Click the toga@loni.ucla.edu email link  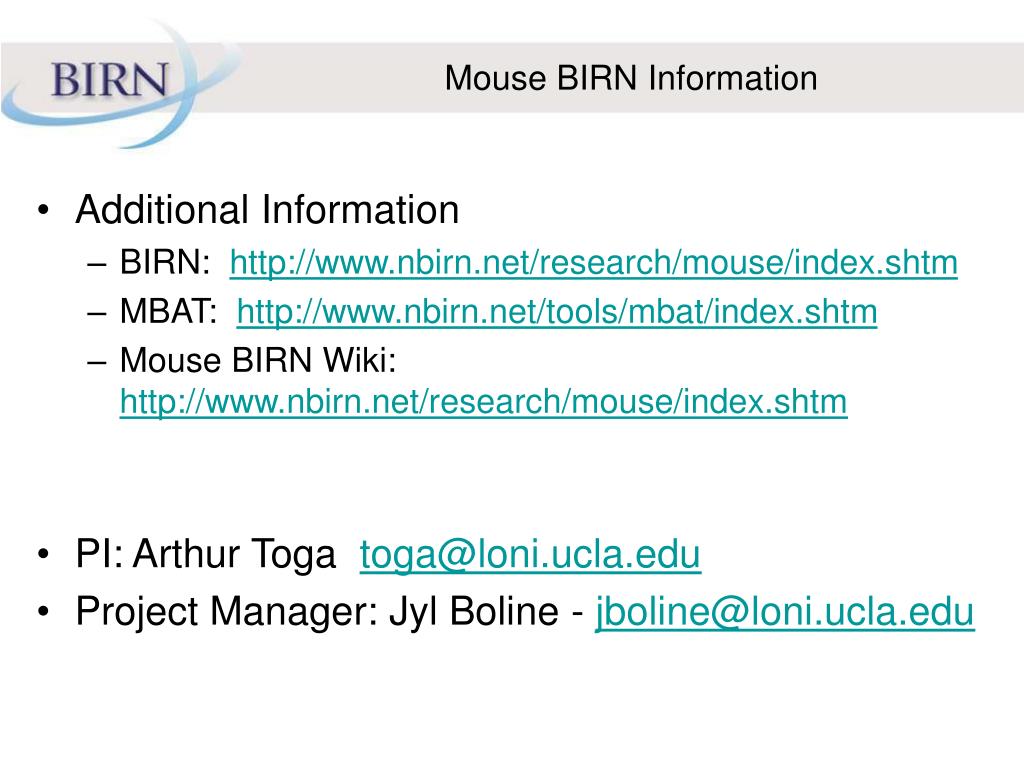click(x=530, y=554)
